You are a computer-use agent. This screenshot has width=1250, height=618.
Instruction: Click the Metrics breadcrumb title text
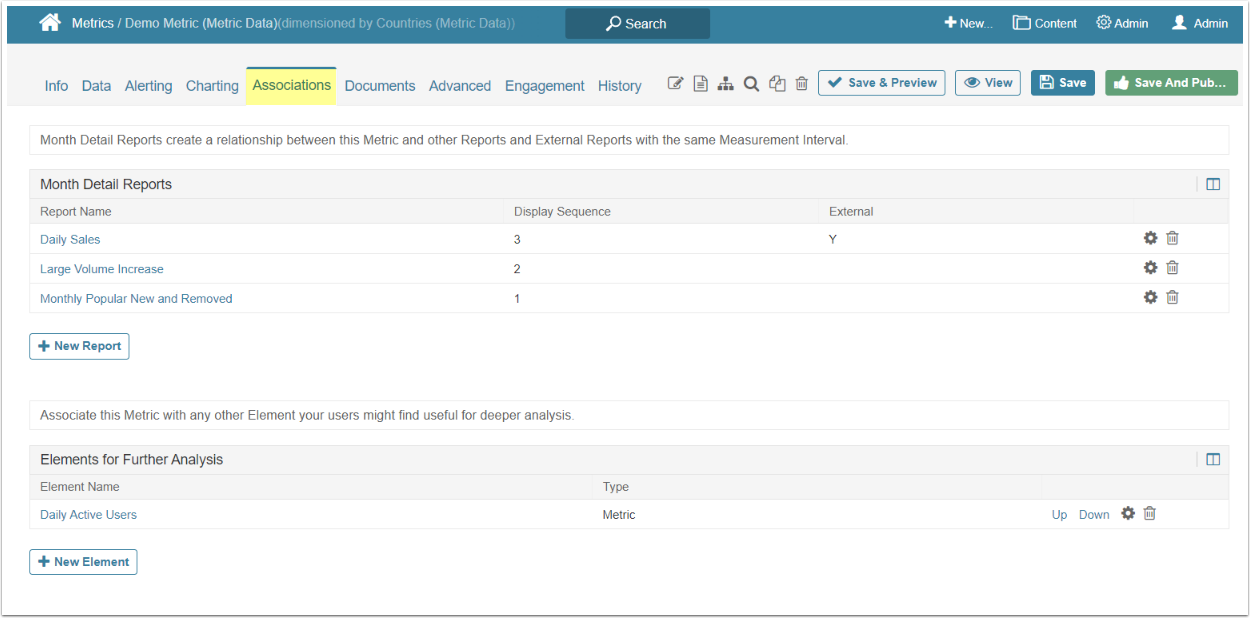[x=94, y=23]
